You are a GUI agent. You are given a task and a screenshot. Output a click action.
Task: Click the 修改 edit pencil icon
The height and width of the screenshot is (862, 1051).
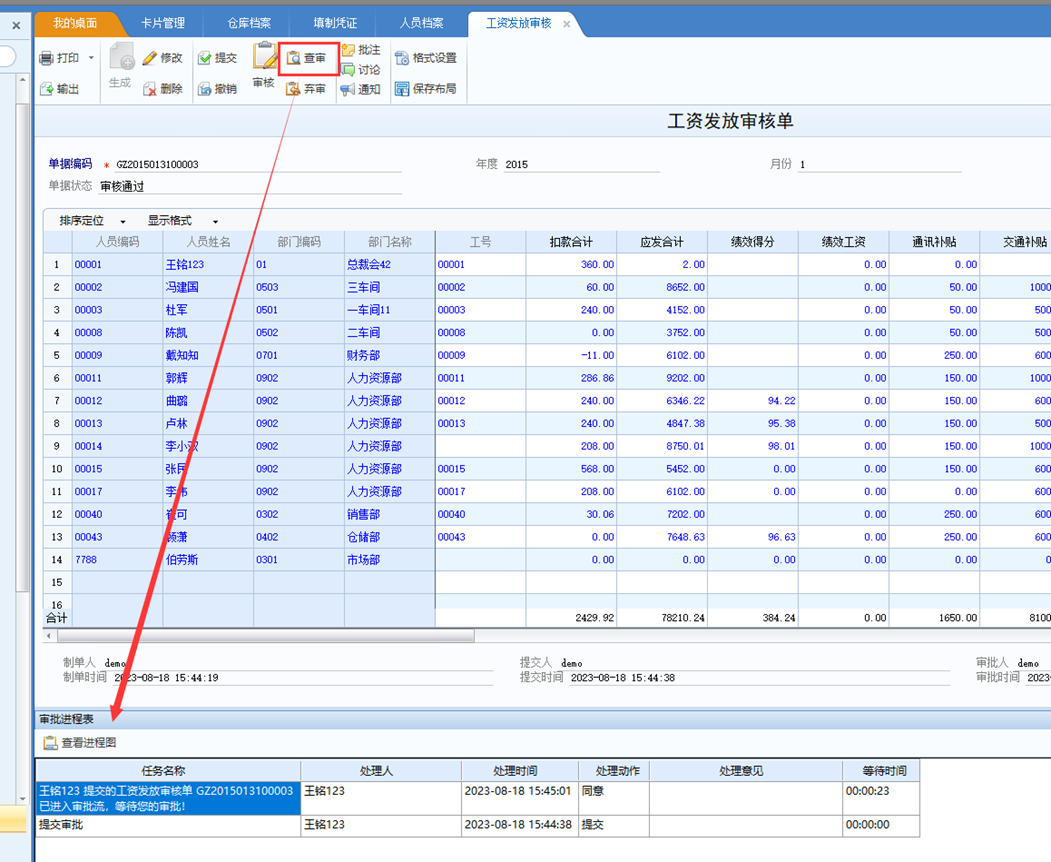point(150,58)
